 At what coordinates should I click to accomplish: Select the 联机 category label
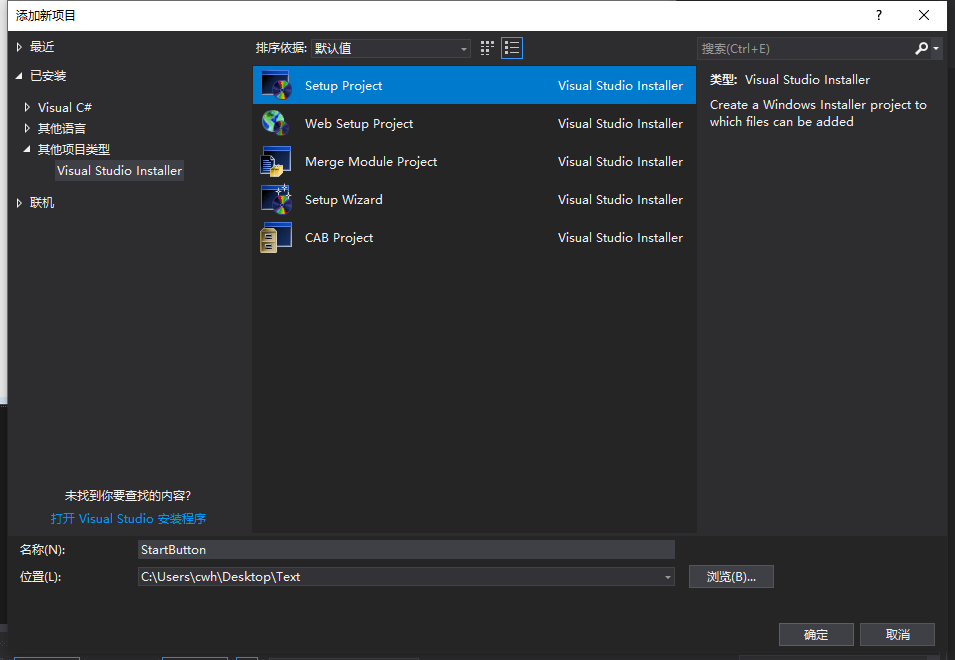tap(42, 203)
